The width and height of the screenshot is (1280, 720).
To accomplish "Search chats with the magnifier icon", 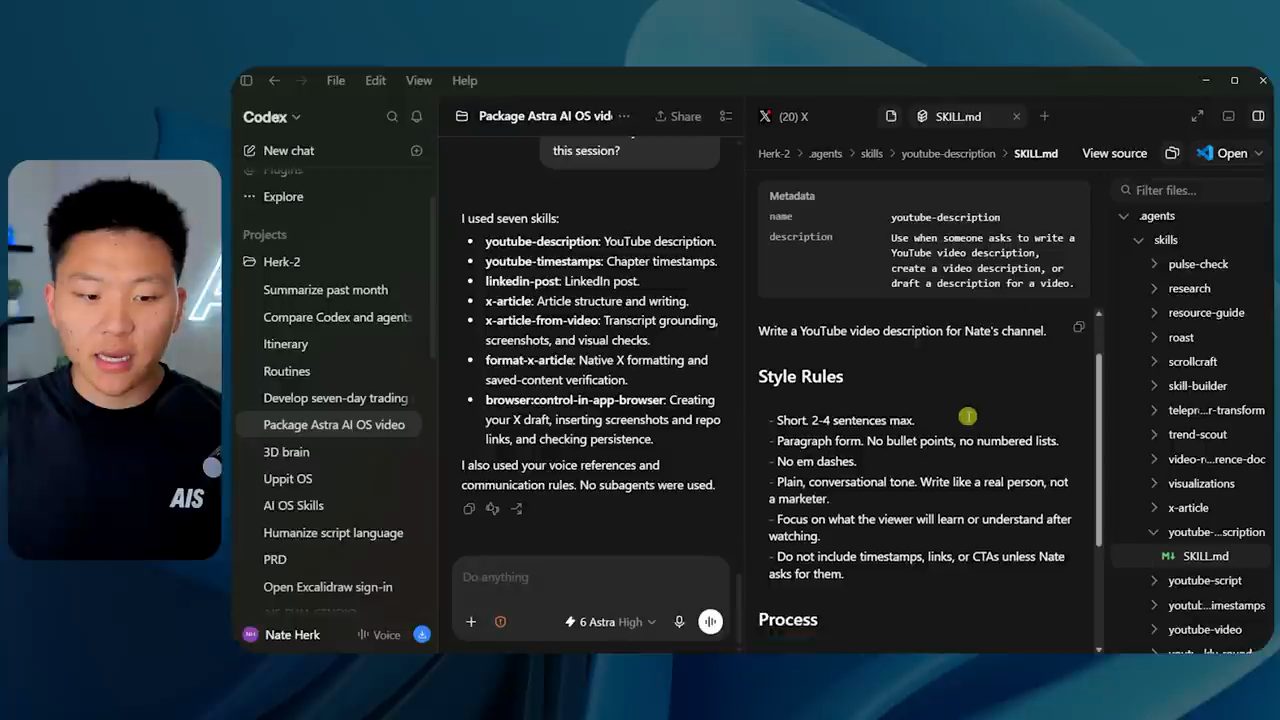I will [392, 117].
